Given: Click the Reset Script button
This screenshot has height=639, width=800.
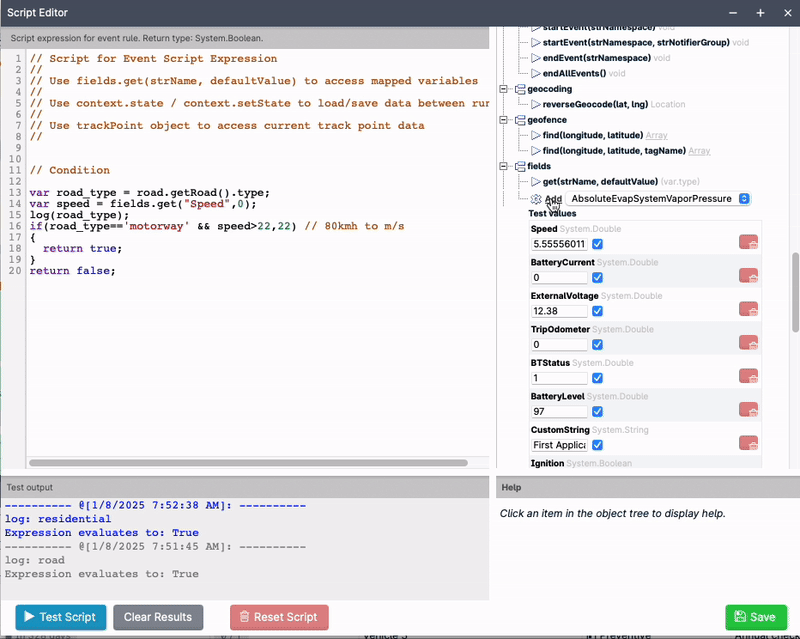Looking at the screenshot, I should [x=279, y=617].
